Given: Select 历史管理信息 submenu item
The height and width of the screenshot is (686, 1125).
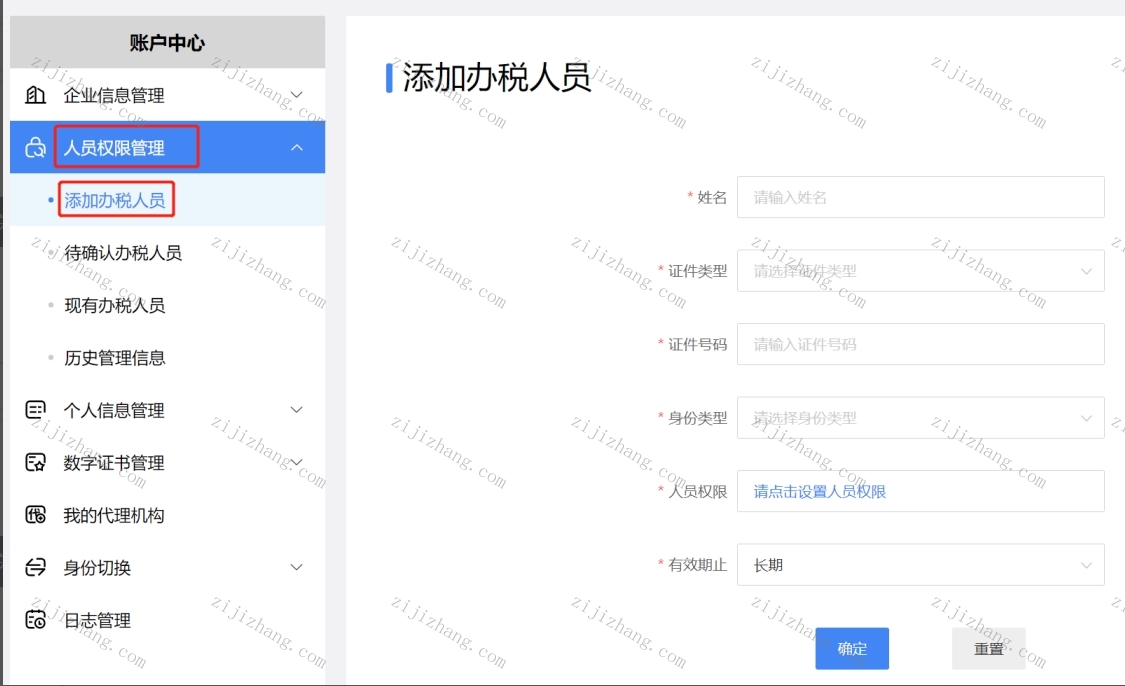Looking at the screenshot, I should tap(167, 357).
